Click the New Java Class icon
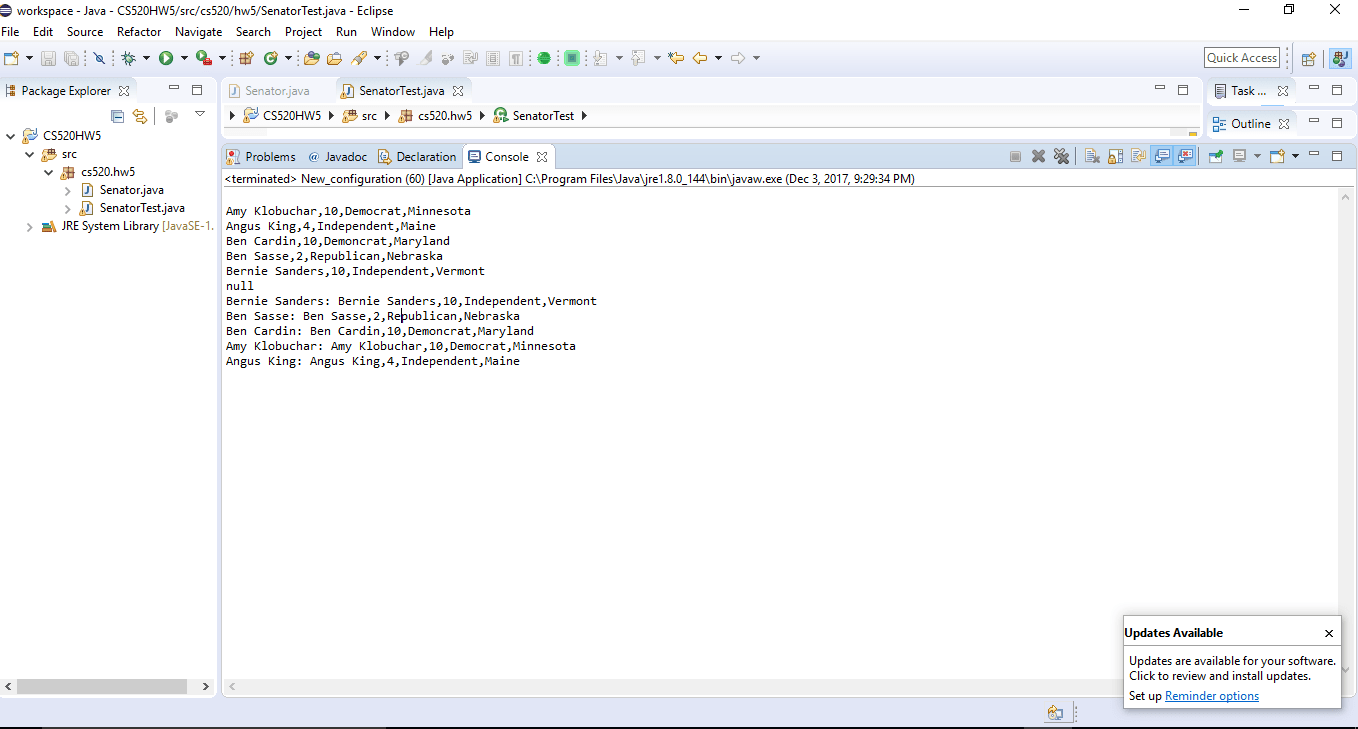Viewport: 1358px width, 729px height. (x=270, y=58)
